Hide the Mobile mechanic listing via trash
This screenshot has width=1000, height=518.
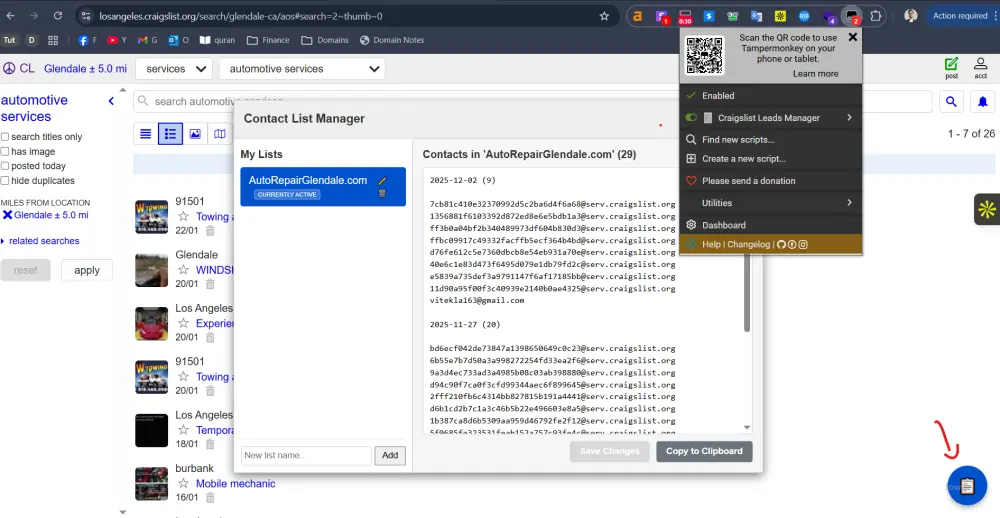(210, 498)
